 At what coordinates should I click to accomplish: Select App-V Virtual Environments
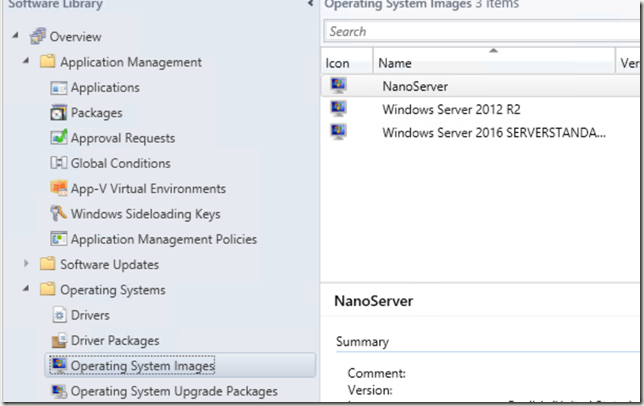(x=148, y=189)
